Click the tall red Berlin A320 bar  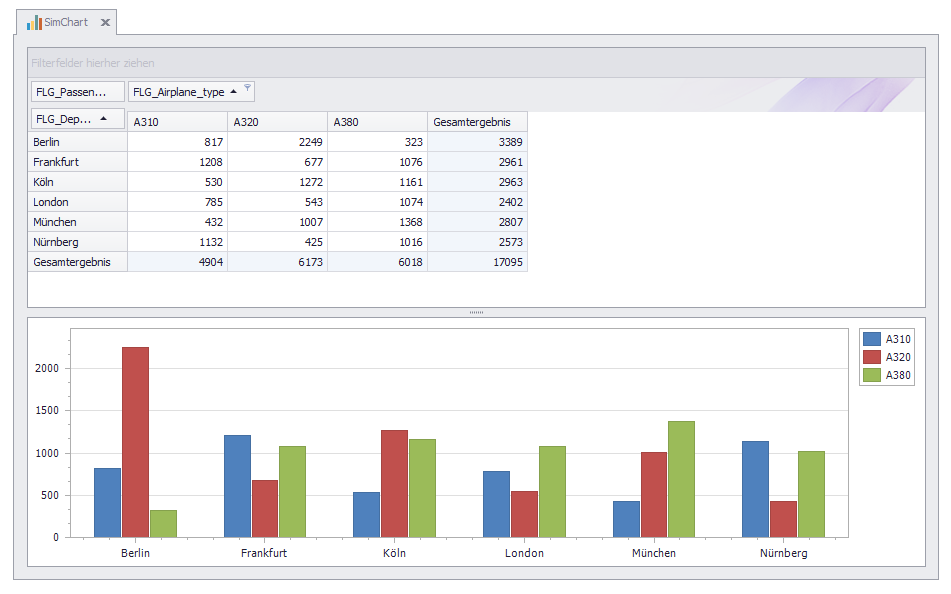[x=135, y=440]
